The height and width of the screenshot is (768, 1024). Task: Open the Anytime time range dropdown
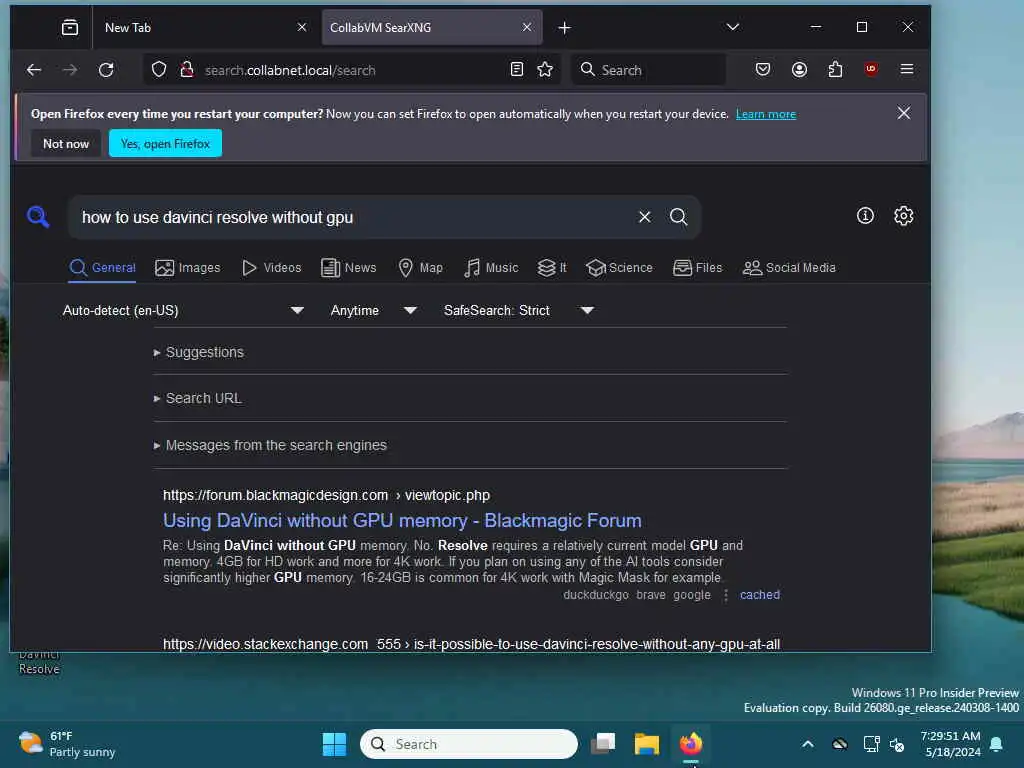373,310
